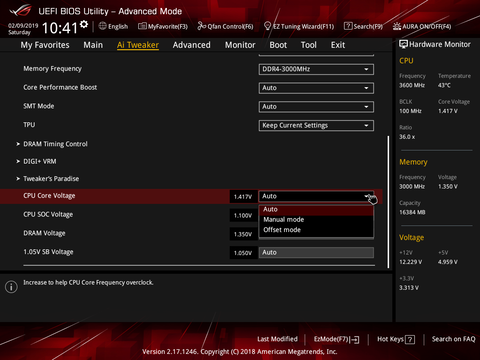The image size is (480, 360).
Task: Open the SMT Mode dropdown
Action: 316,107
